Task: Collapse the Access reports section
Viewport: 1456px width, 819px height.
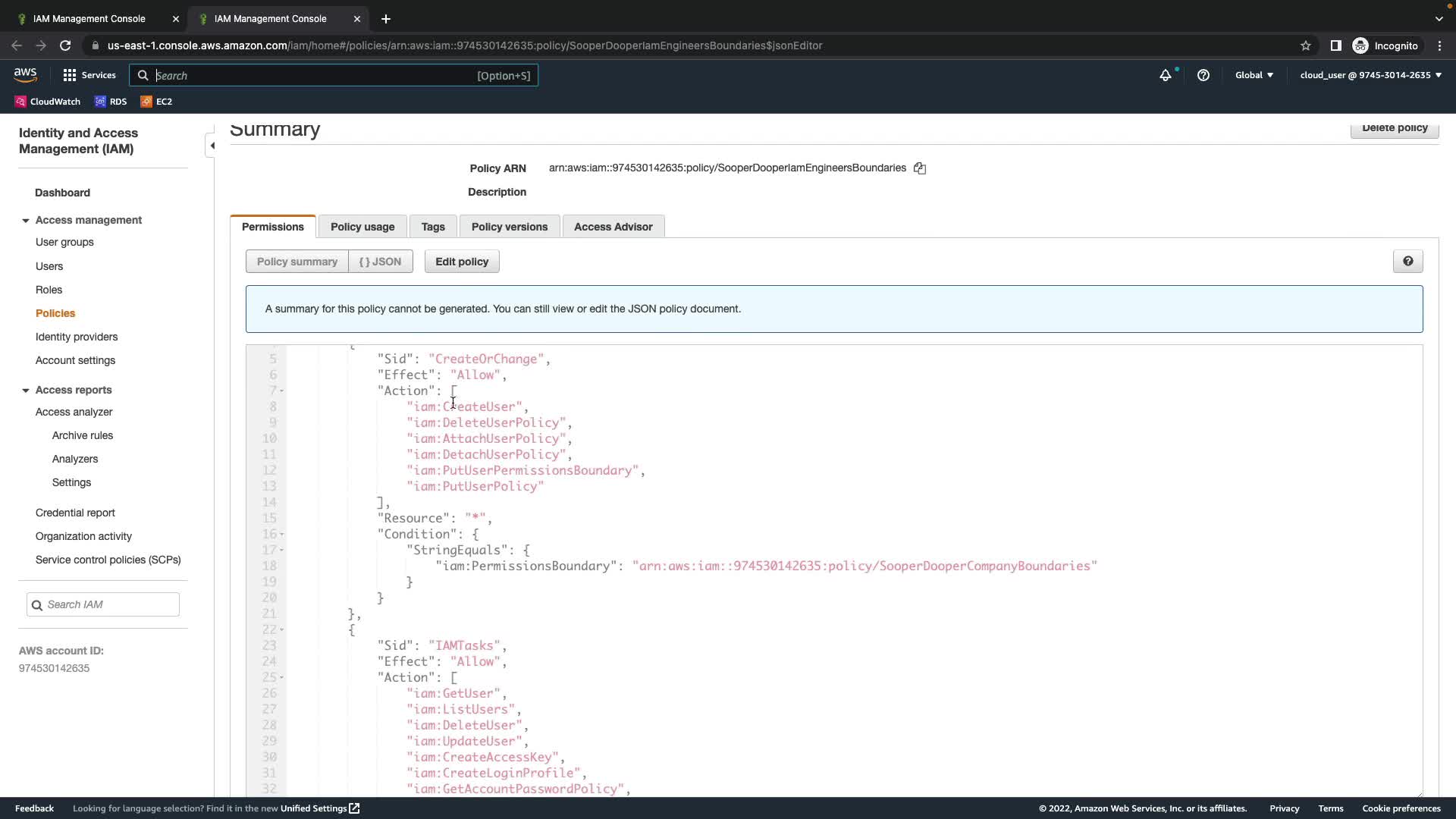Action: pyautogui.click(x=26, y=391)
